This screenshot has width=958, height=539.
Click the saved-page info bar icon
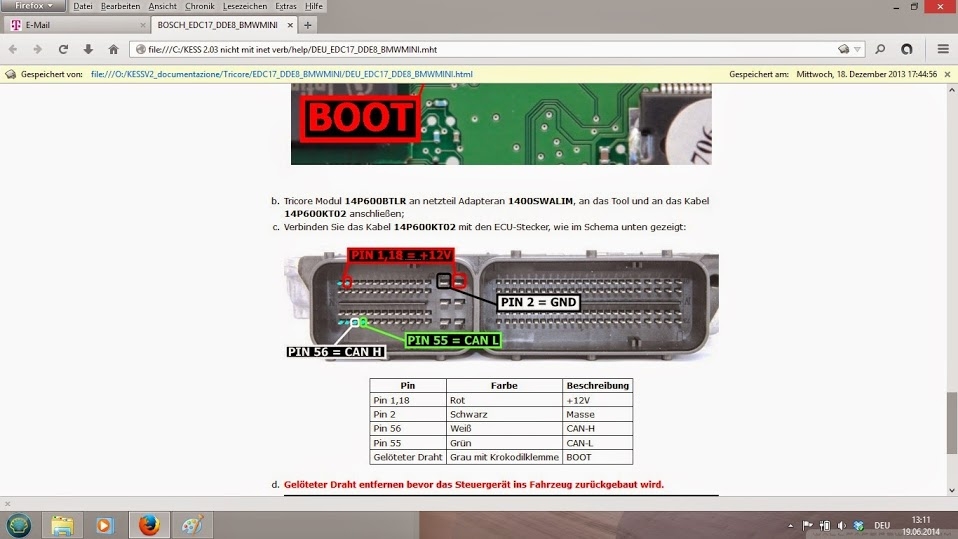click(10, 74)
